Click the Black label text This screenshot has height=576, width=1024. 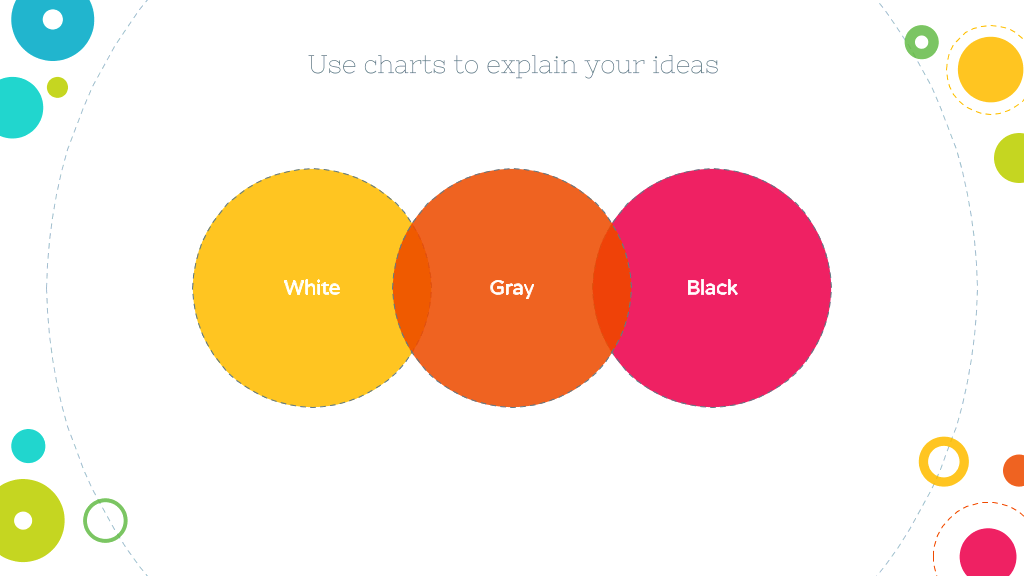pyautogui.click(x=712, y=288)
